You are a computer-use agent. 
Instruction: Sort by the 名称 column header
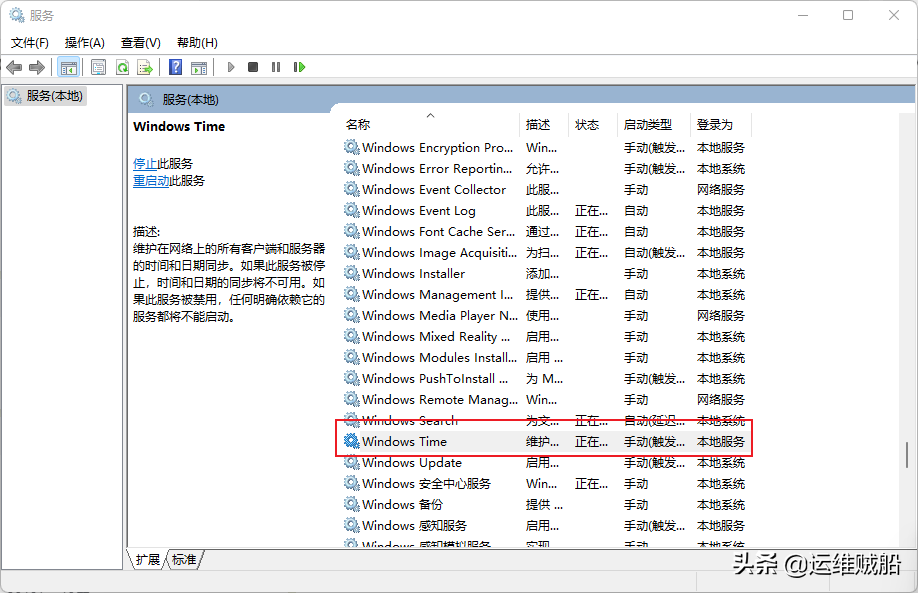point(431,124)
